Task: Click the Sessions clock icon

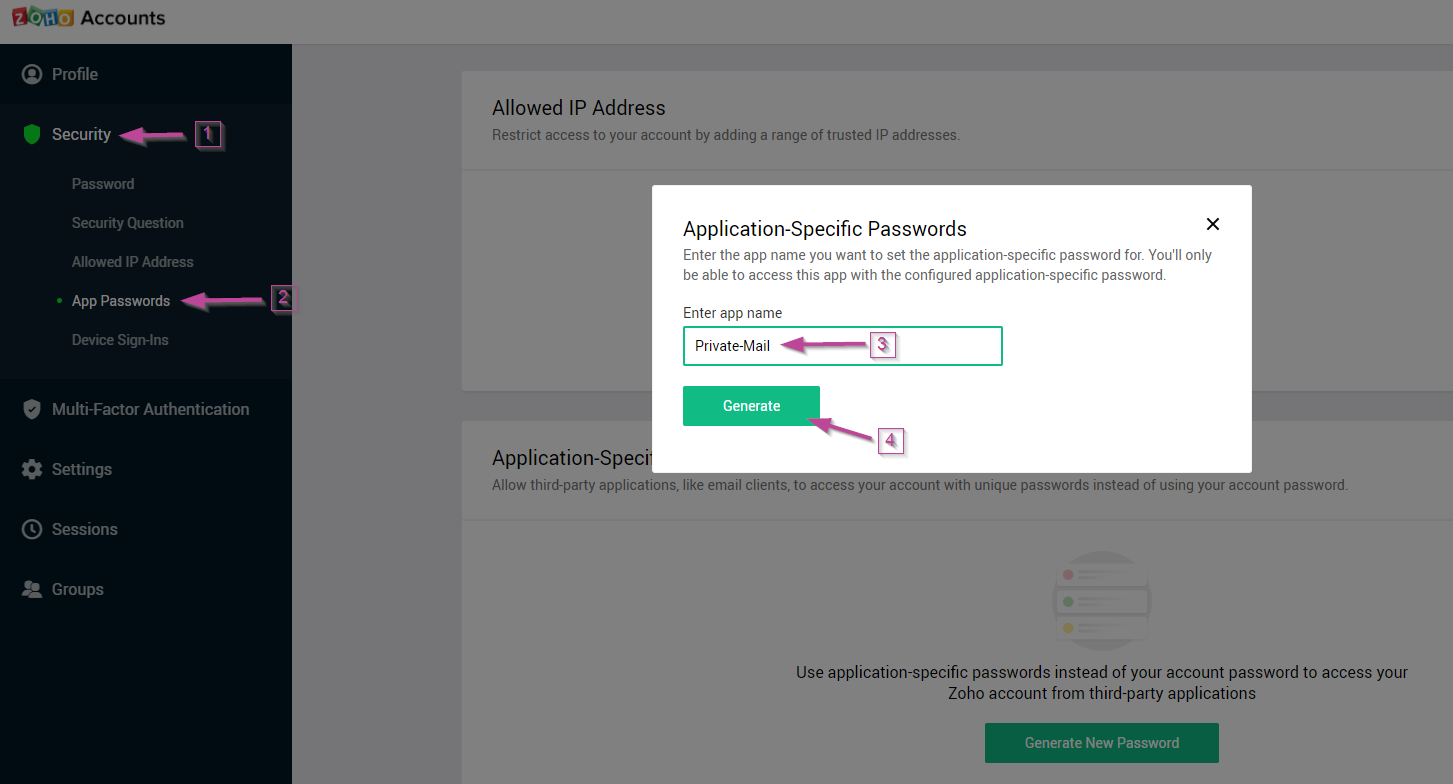Action: pyautogui.click(x=32, y=529)
